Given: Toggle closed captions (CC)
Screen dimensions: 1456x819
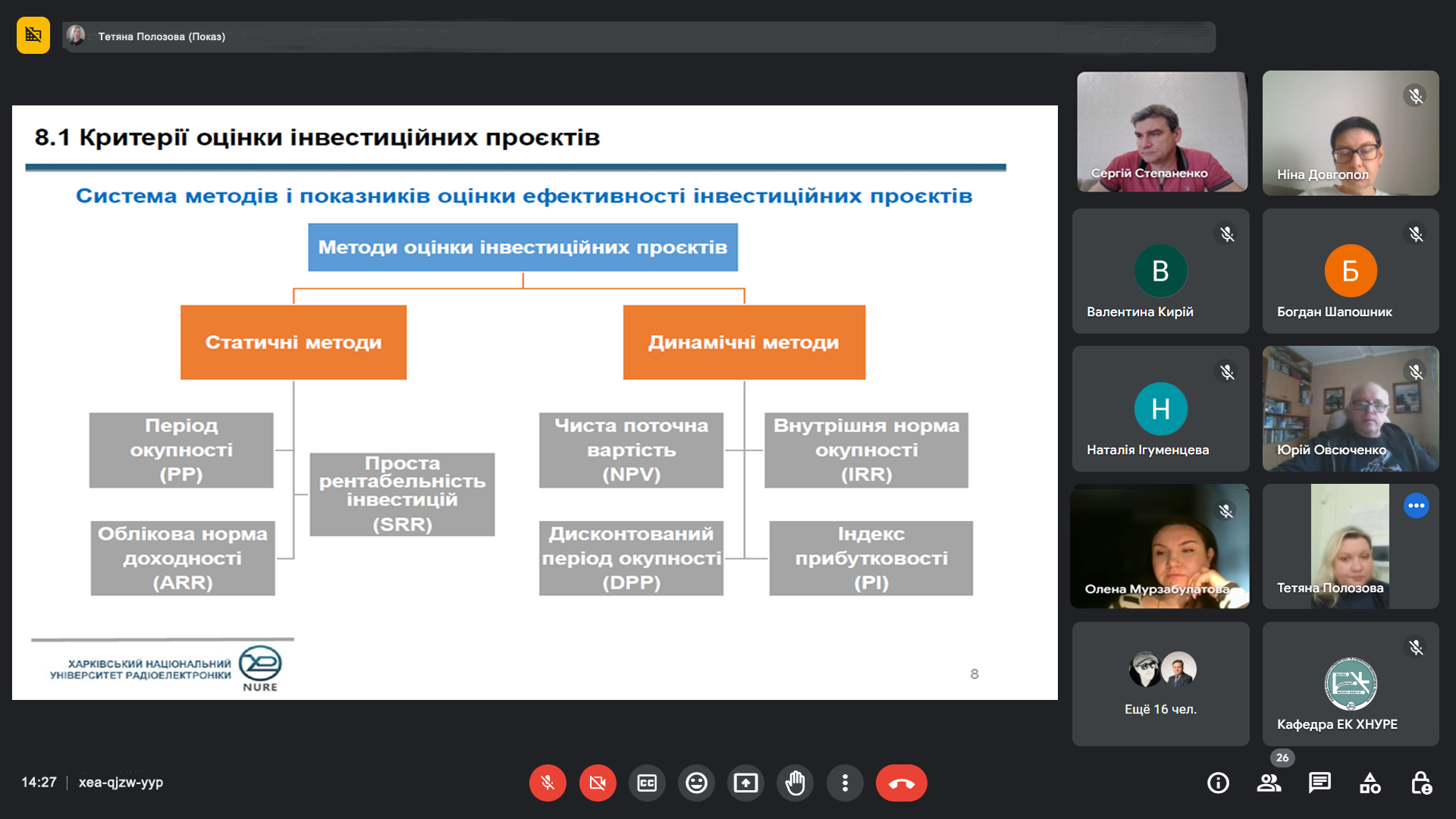Looking at the screenshot, I should [647, 783].
